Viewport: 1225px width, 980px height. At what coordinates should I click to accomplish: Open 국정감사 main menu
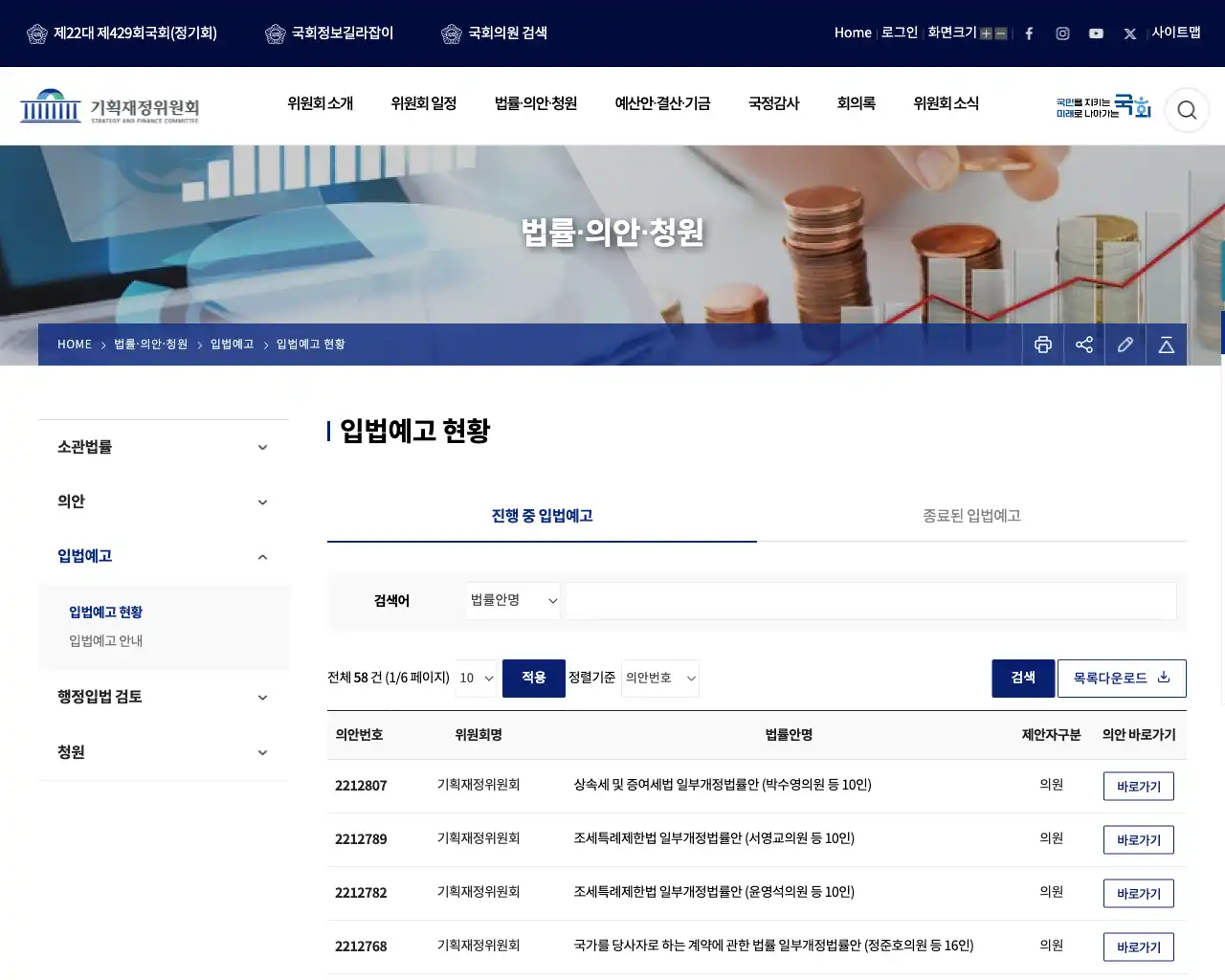773,103
